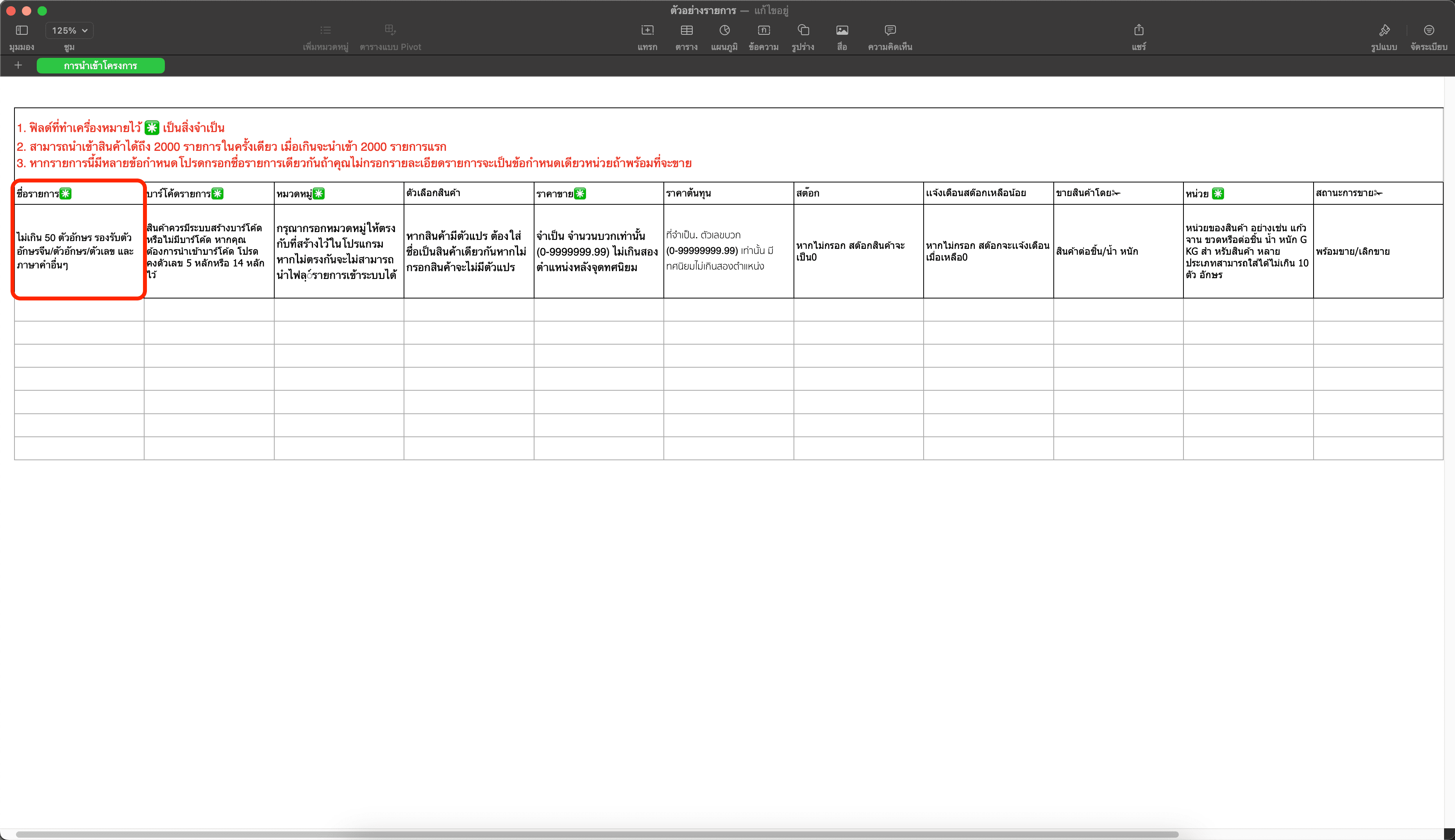Toggle the Format (รูปแบบ) inspector panel
The width and height of the screenshot is (1455, 840).
pyautogui.click(x=1384, y=30)
